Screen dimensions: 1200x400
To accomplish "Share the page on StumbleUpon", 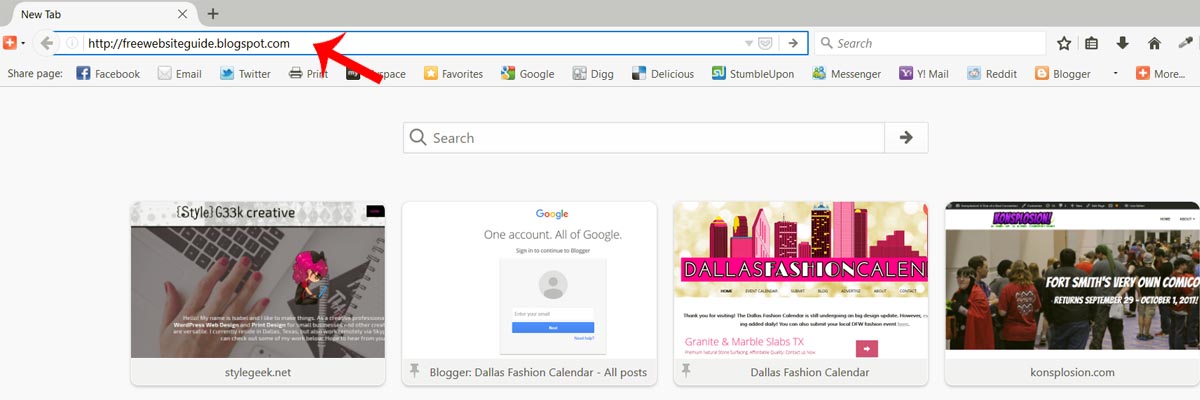I will 754,73.
